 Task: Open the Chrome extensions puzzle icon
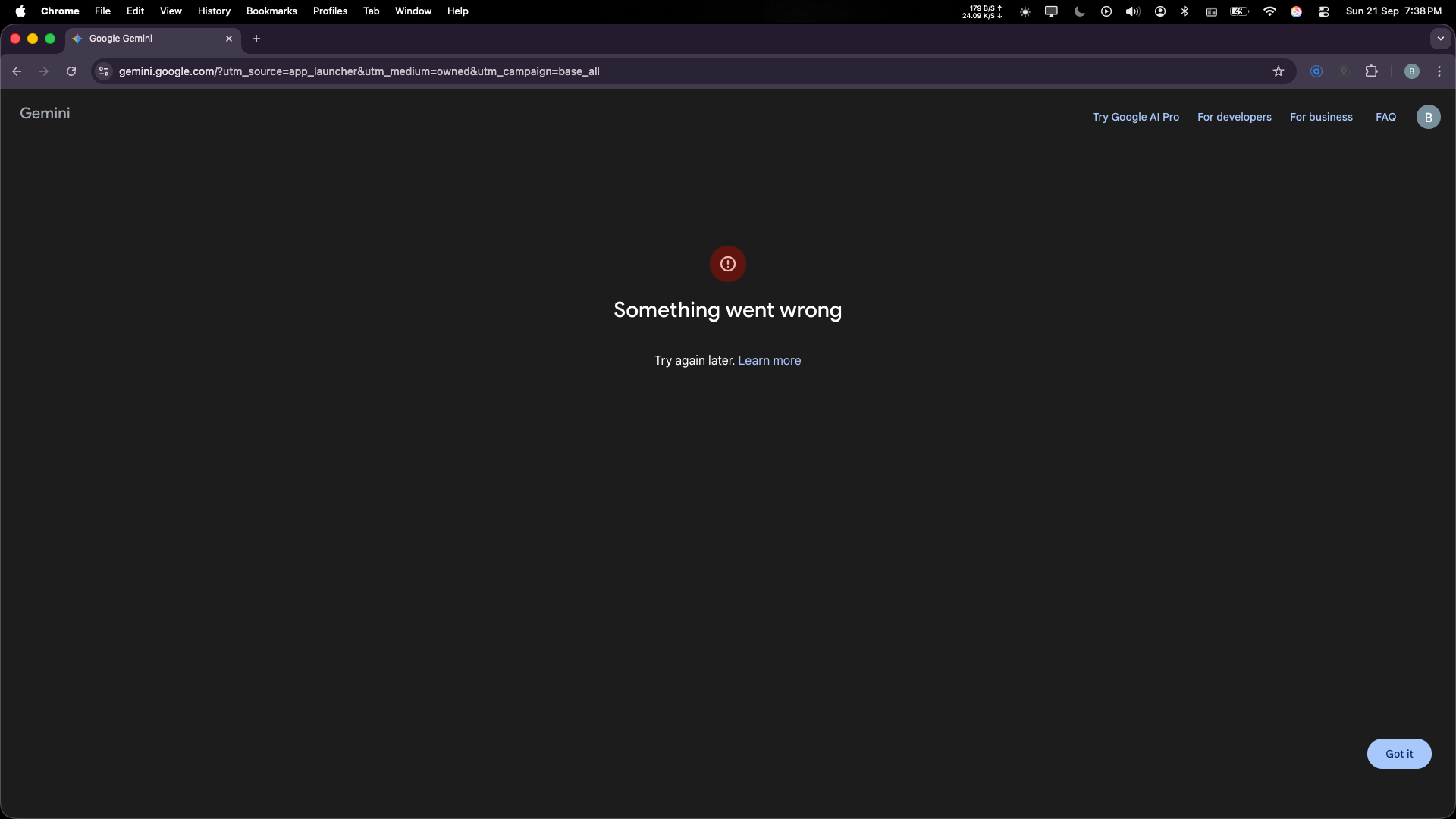[1371, 71]
